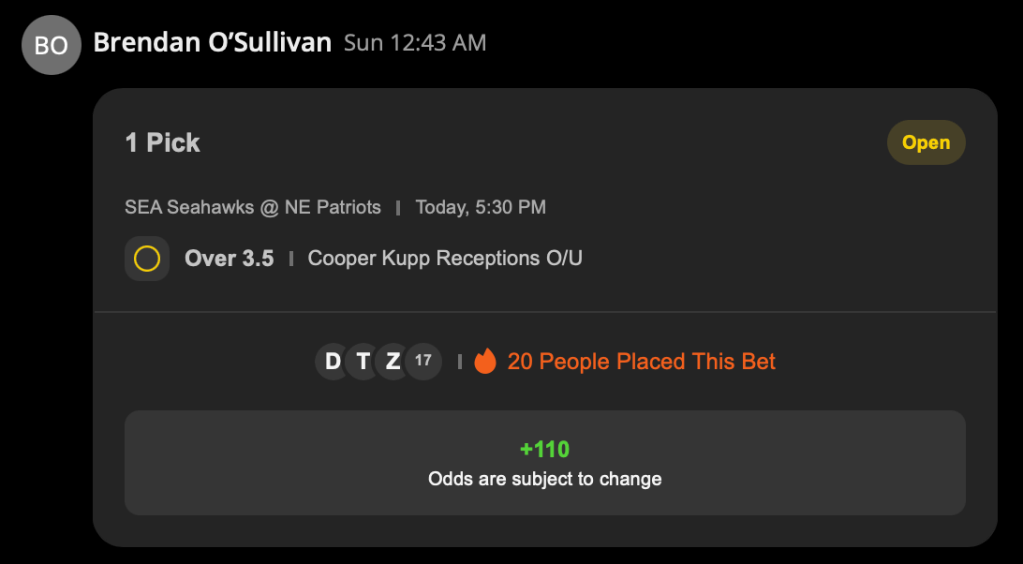Click the Z user avatar

coord(393,361)
